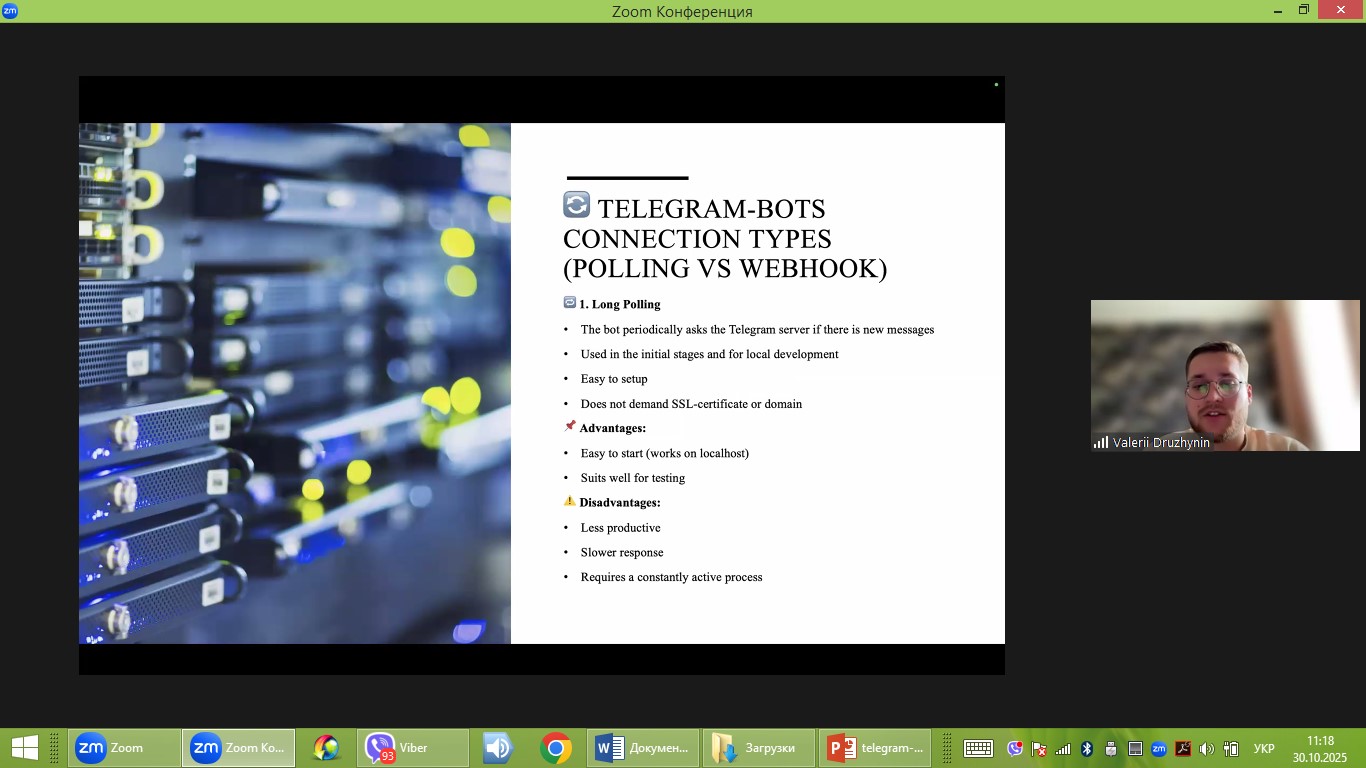The image size is (1366, 768).
Task: Open the Adobe Acrobat tray icon
Action: (1183, 749)
